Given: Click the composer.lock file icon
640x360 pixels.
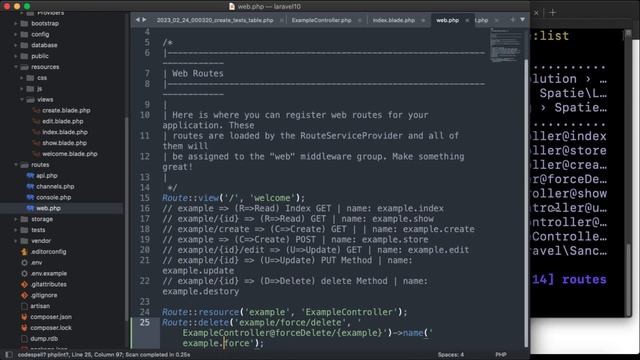Looking at the screenshot, I should (24, 328).
